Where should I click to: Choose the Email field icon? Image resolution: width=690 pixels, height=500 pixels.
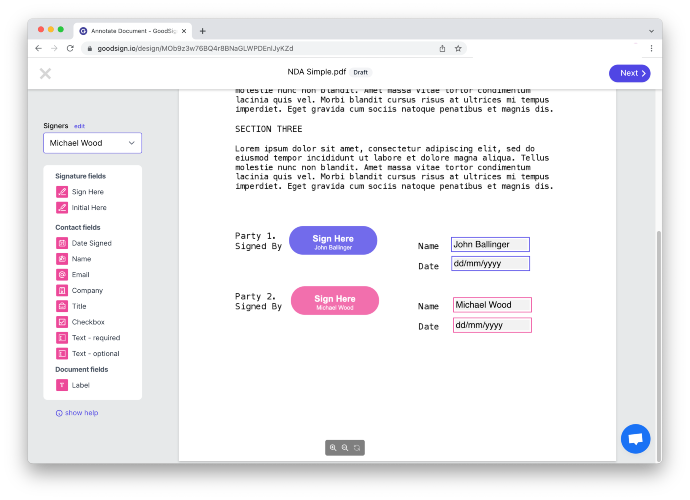[x=62, y=275]
